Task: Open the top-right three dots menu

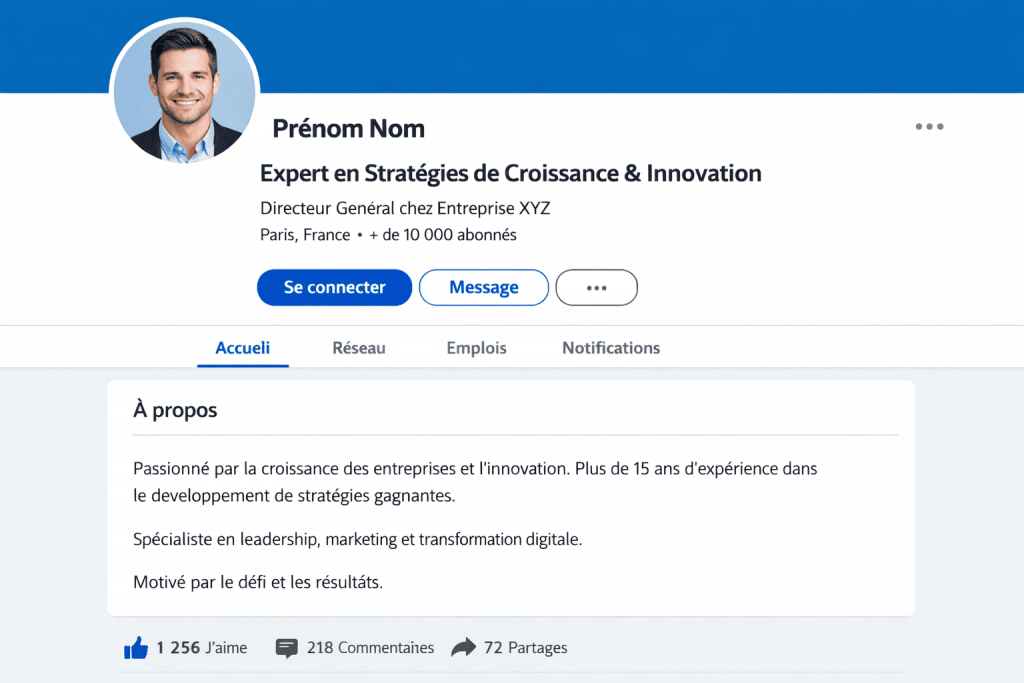Action: click(x=929, y=127)
